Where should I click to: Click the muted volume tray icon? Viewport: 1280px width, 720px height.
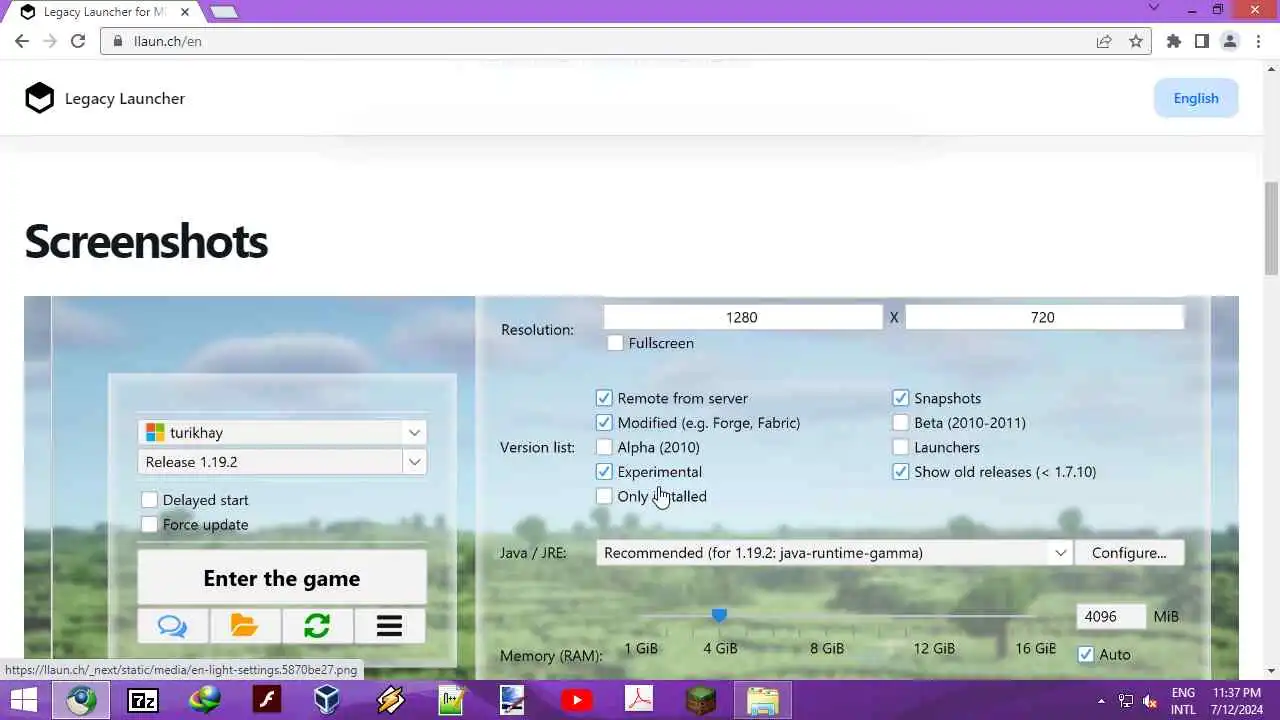[x=1150, y=701]
